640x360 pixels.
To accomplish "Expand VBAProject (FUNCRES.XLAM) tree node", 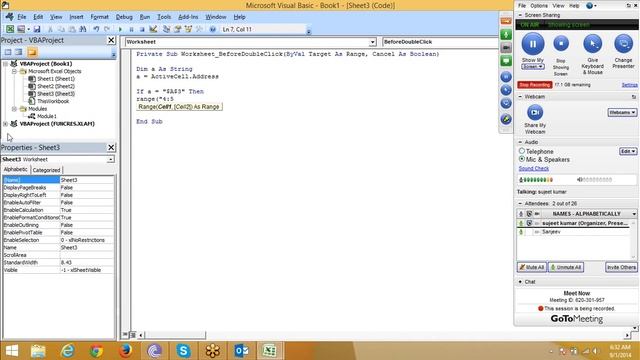I will pos(6,124).
